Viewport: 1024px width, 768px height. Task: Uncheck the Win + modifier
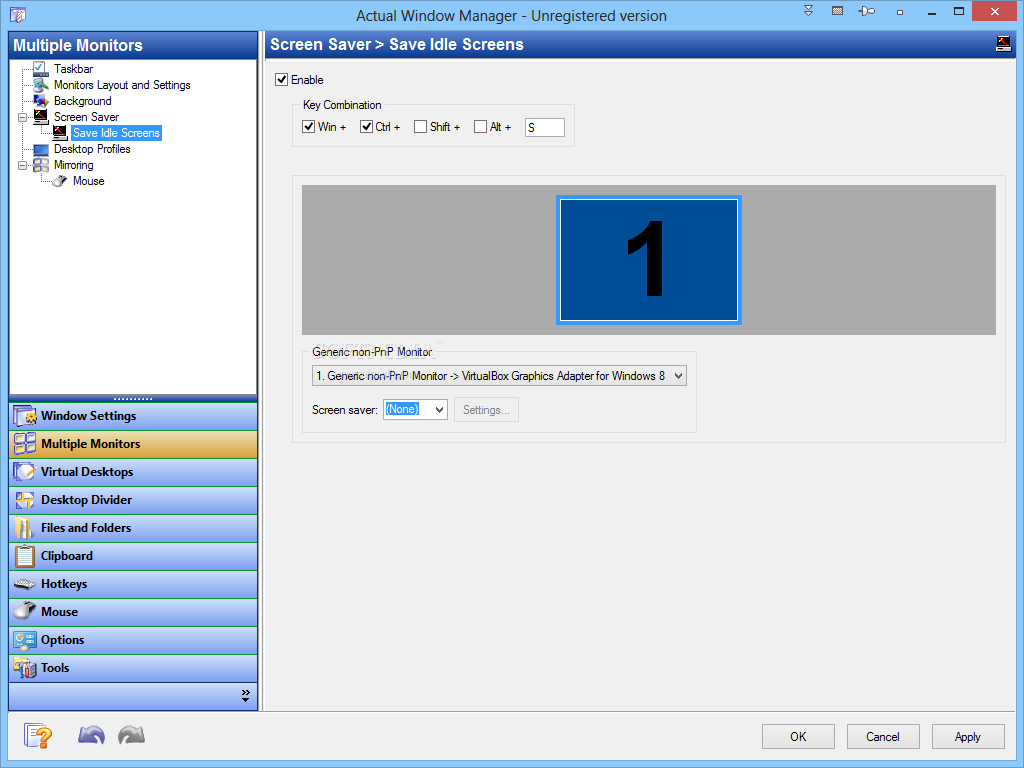point(309,127)
